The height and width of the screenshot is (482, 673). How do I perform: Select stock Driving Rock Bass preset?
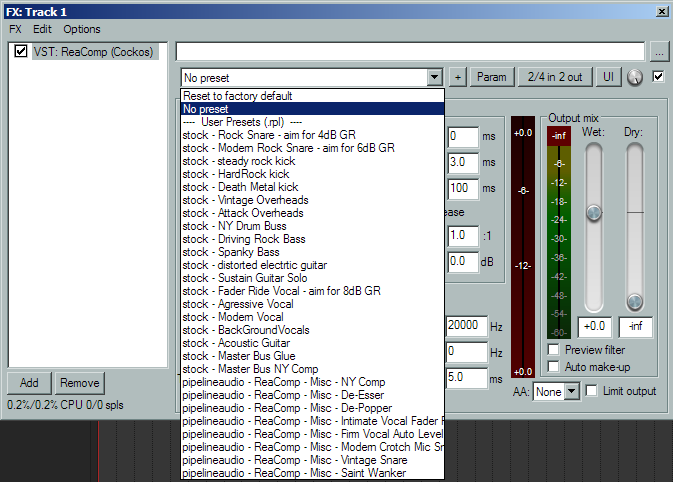tap(312, 239)
